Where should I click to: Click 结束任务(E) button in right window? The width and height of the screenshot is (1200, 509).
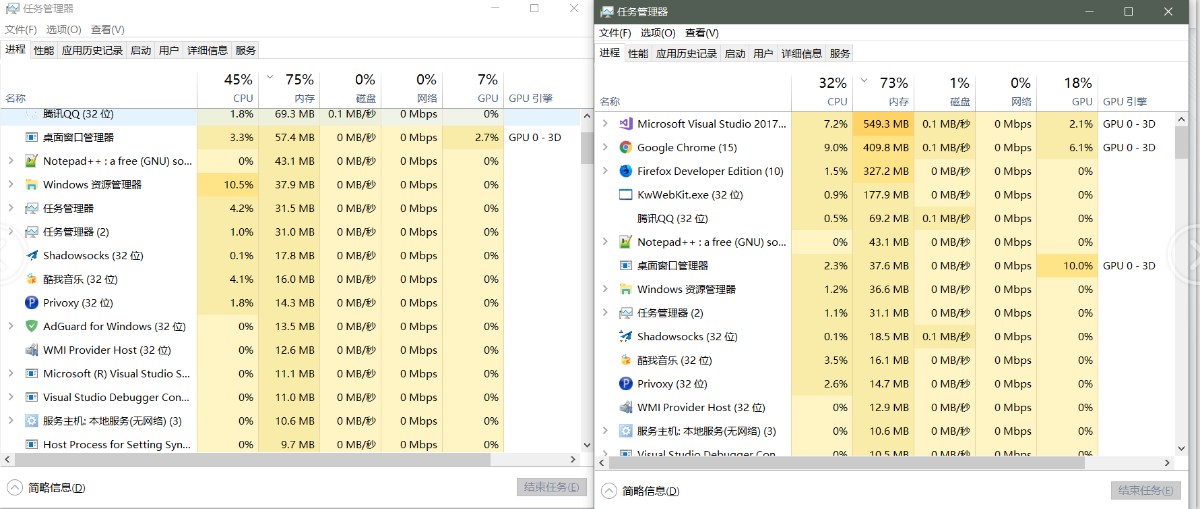click(x=1145, y=491)
